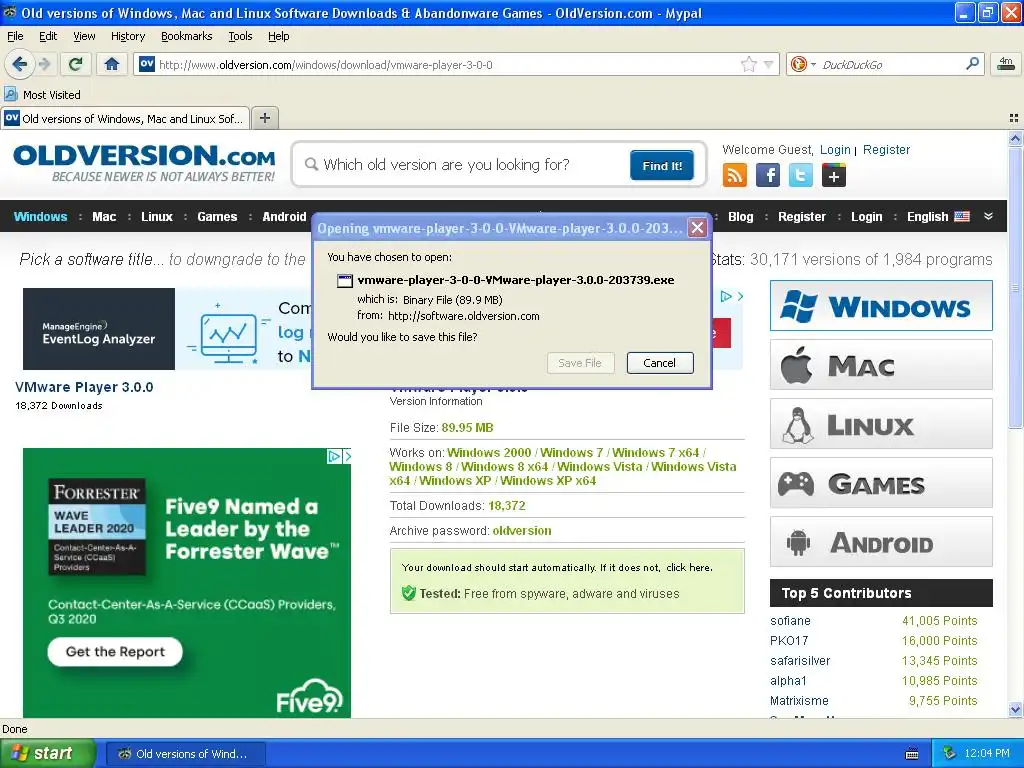Select Windows in the site nav bar

pyautogui.click(x=40, y=216)
